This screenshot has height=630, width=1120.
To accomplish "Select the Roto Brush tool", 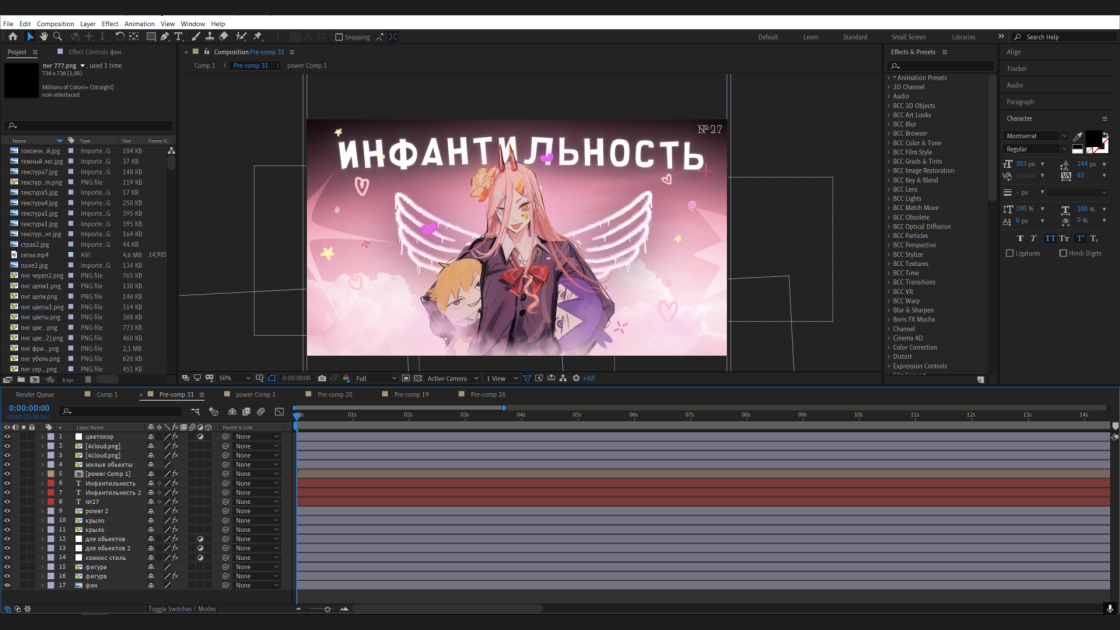I will pyautogui.click(x=241, y=36).
